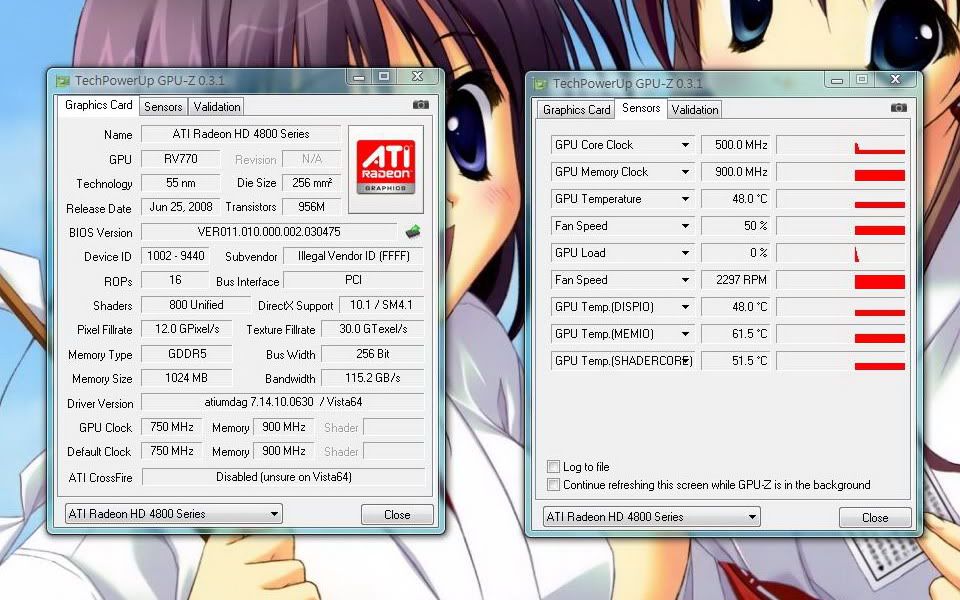Click the camera screenshot icon in the Sensors window
Screen dimensions: 960x600
tap(899, 108)
